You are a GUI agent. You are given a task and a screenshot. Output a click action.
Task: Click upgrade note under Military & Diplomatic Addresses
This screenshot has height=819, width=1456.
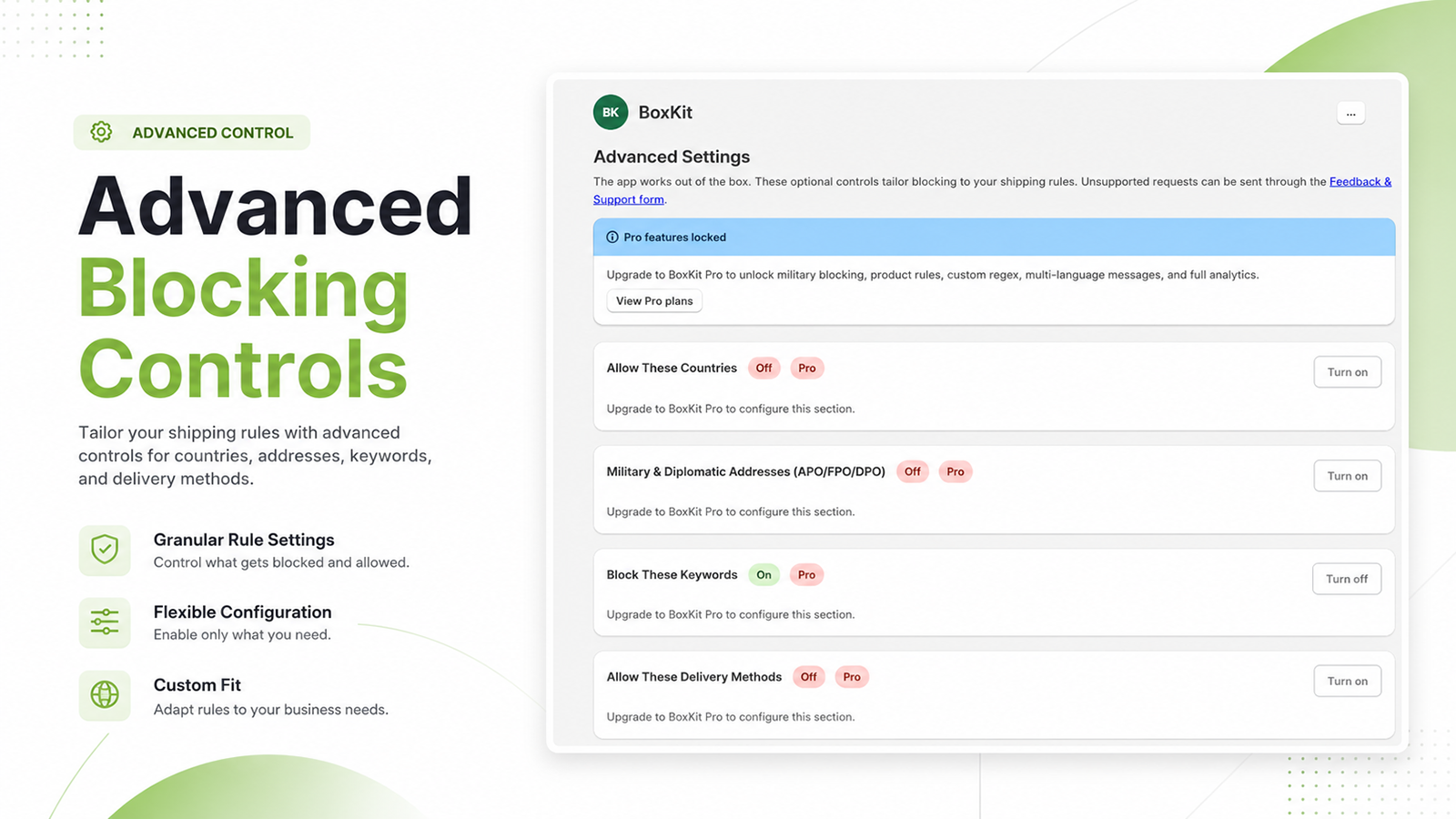(731, 512)
